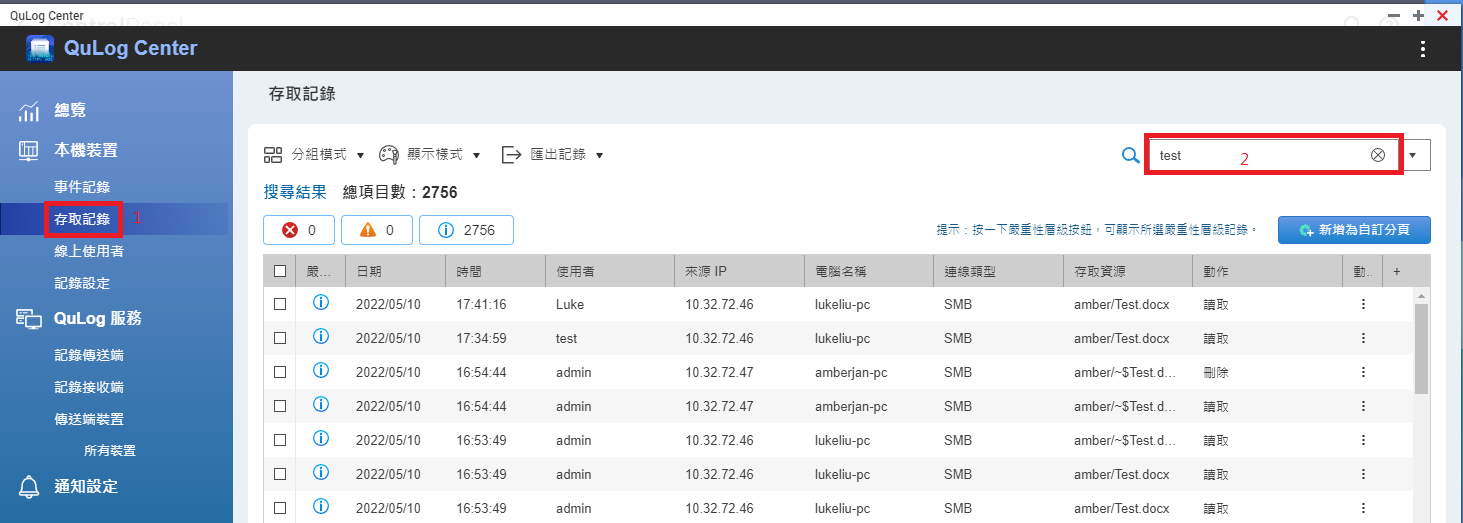Check the box for the 17:34:59 test row
The height and width of the screenshot is (523, 1463).
[x=280, y=338]
